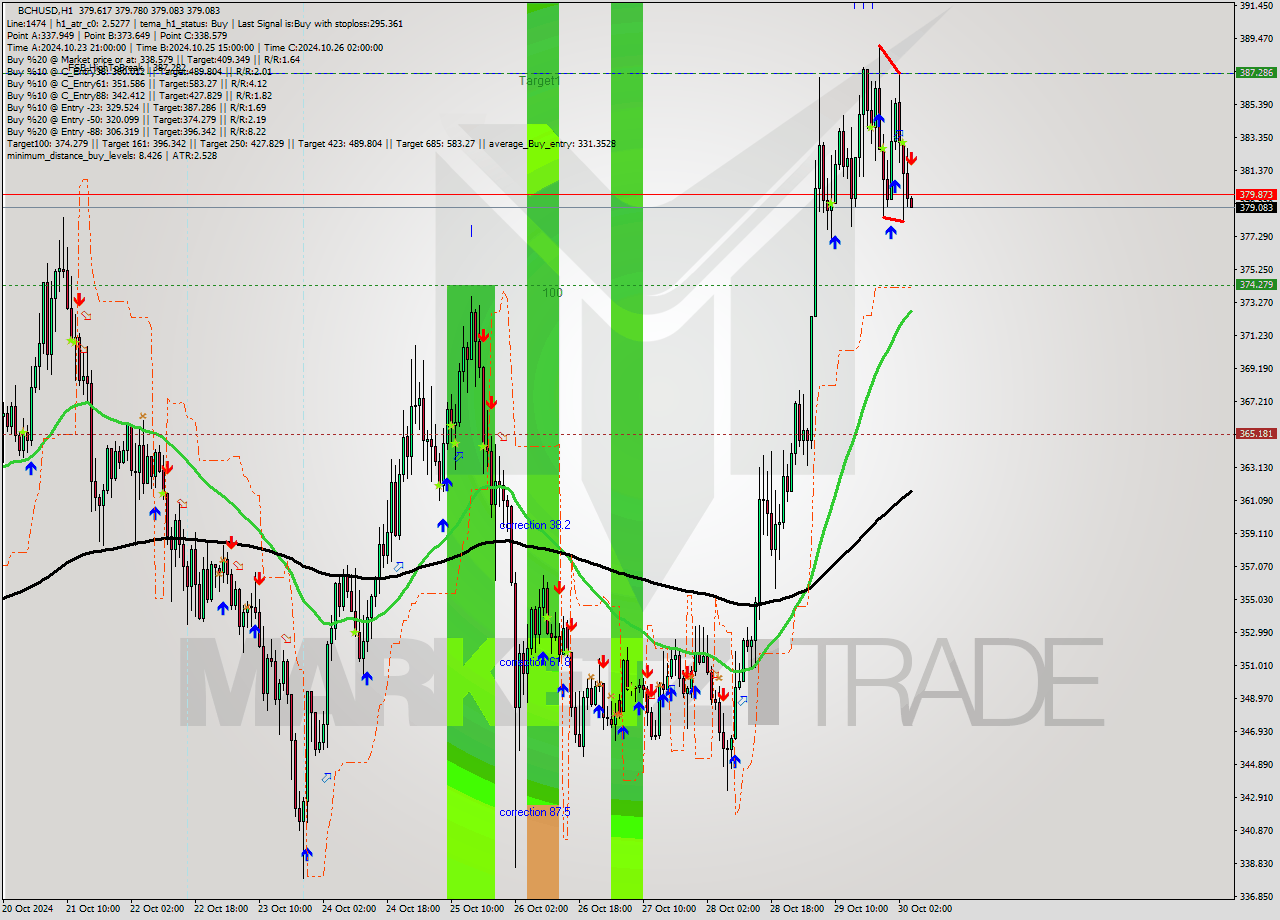Click the 385.390 price axis value
This screenshot has width=1280, height=920.
point(1256,105)
